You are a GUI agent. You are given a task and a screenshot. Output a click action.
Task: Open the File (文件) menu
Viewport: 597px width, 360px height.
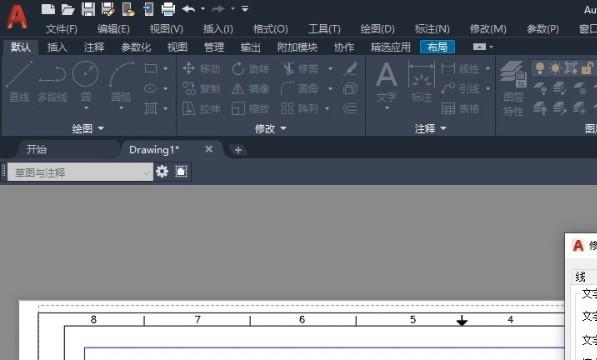coord(61,29)
